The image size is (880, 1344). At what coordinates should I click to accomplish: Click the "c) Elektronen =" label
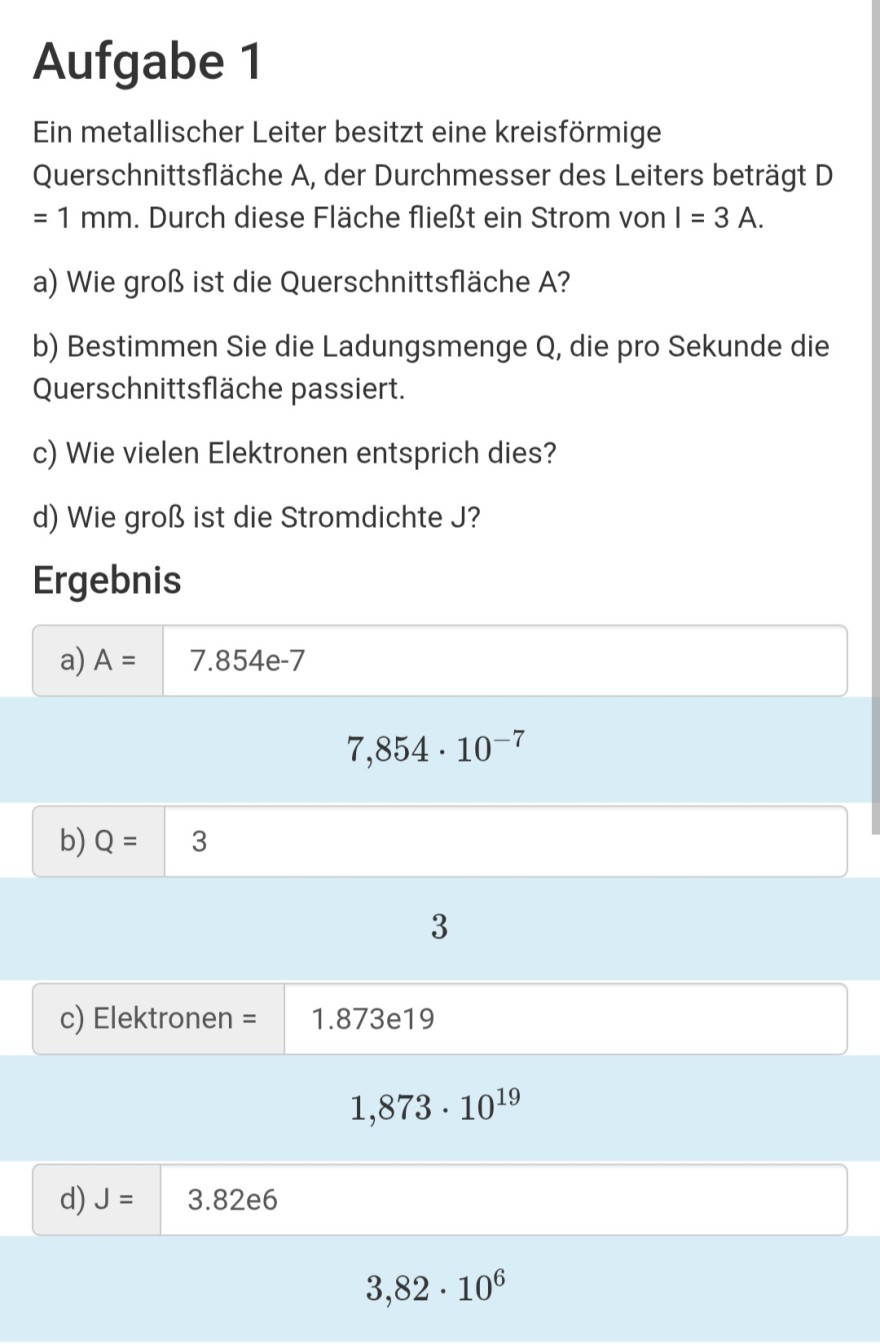[x=159, y=1019]
